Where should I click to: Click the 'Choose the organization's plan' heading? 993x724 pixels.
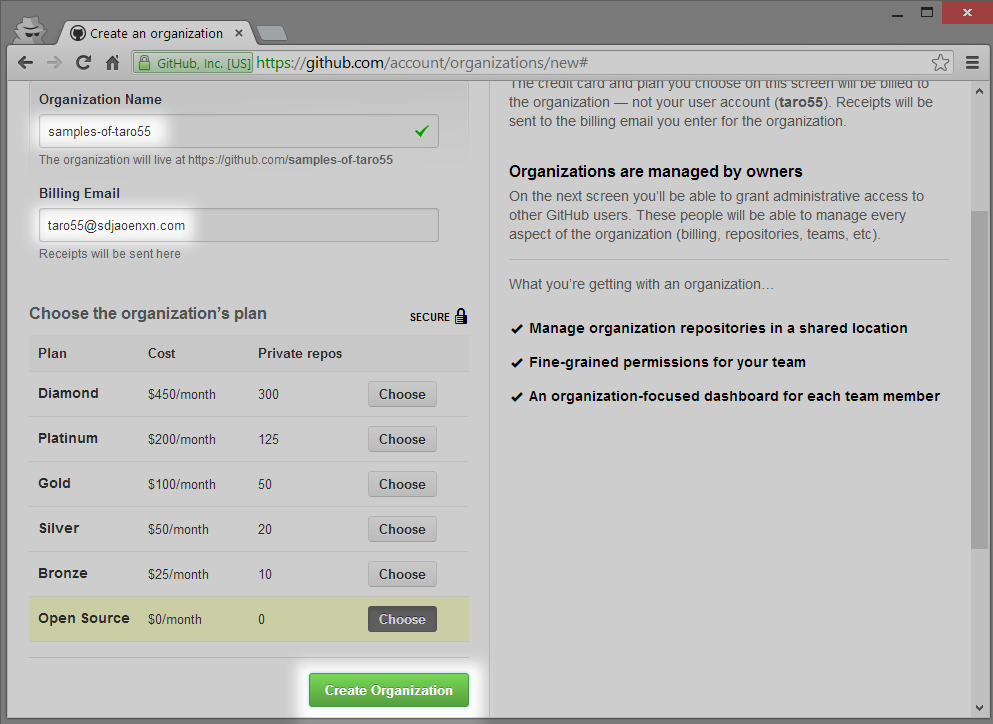point(148,314)
